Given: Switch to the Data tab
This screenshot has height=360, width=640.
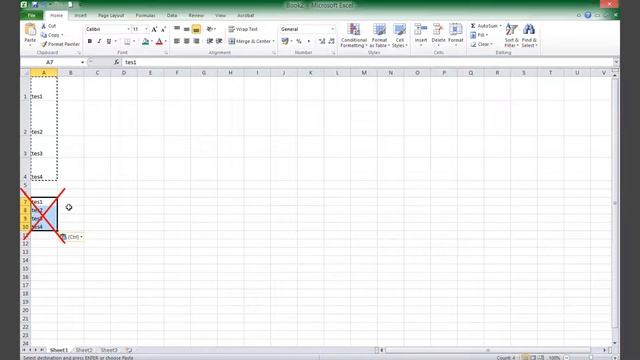Looking at the screenshot, I should point(172,16).
